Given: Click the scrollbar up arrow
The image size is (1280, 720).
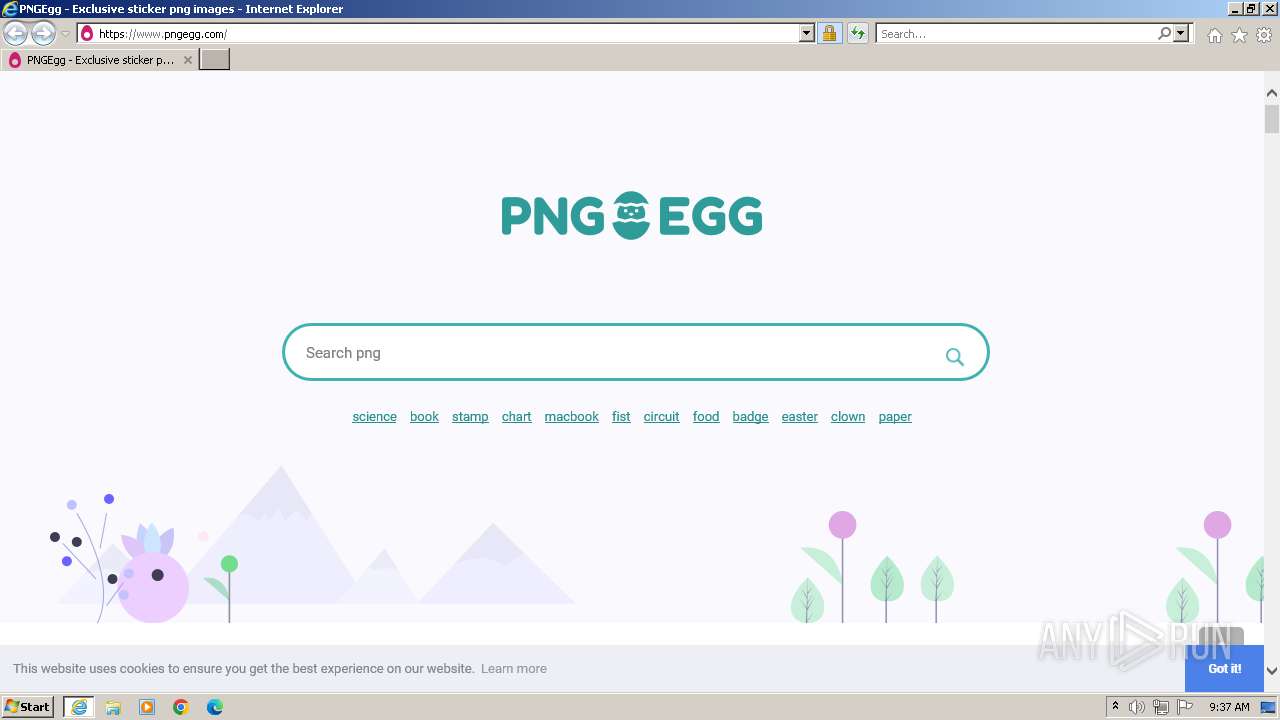Looking at the screenshot, I should pyautogui.click(x=1272, y=93).
